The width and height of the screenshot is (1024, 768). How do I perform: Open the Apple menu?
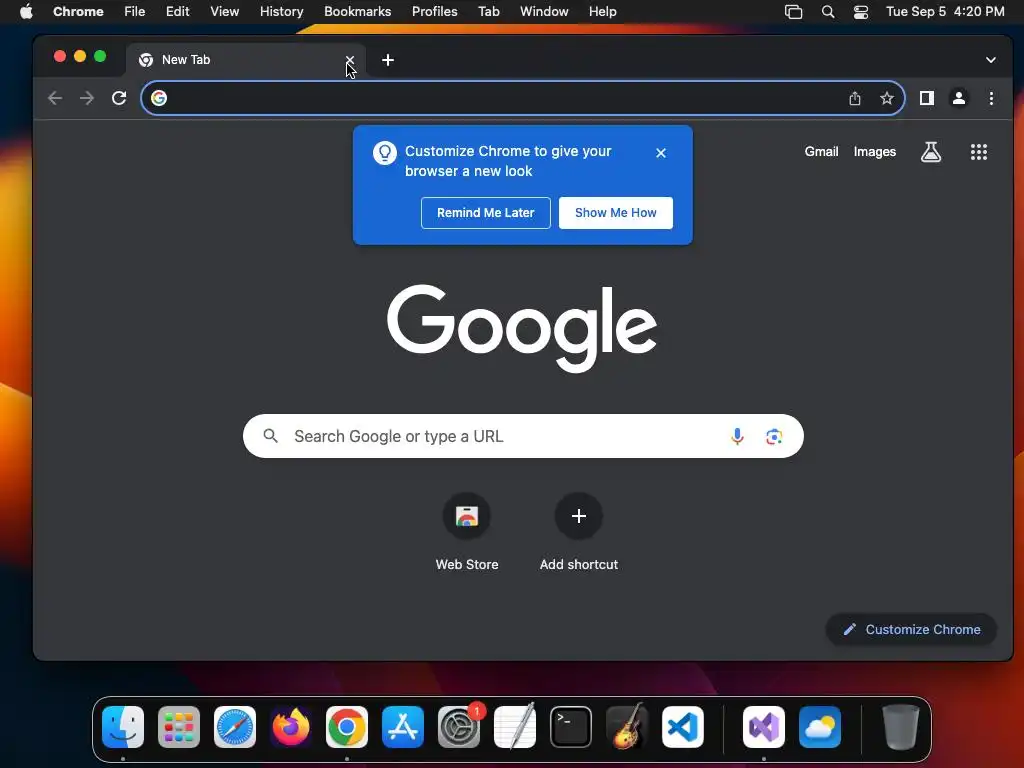[x=26, y=12]
